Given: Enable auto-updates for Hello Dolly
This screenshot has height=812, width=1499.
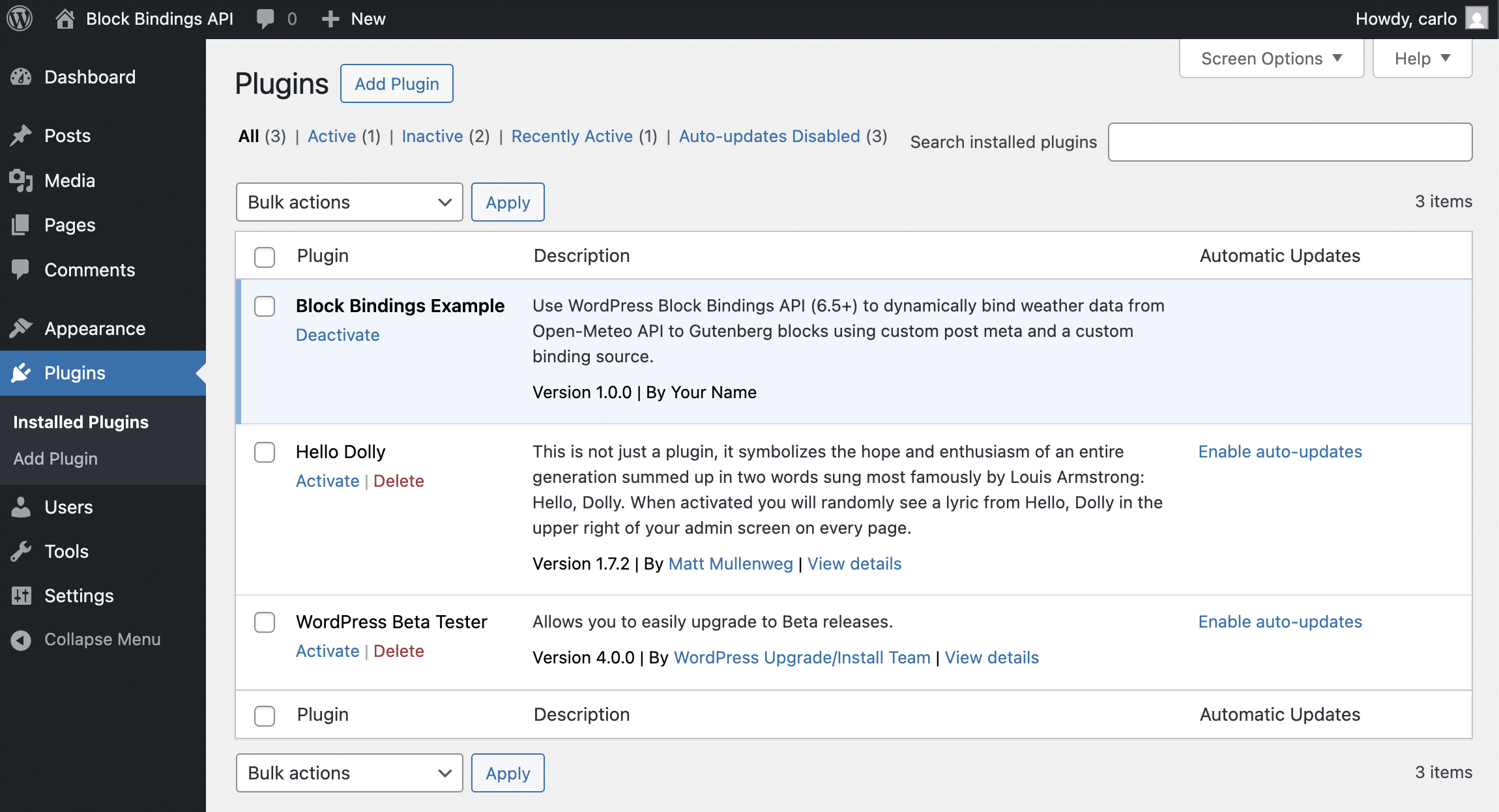Looking at the screenshot, I should pyautogui.click(x=1279, y=451).
